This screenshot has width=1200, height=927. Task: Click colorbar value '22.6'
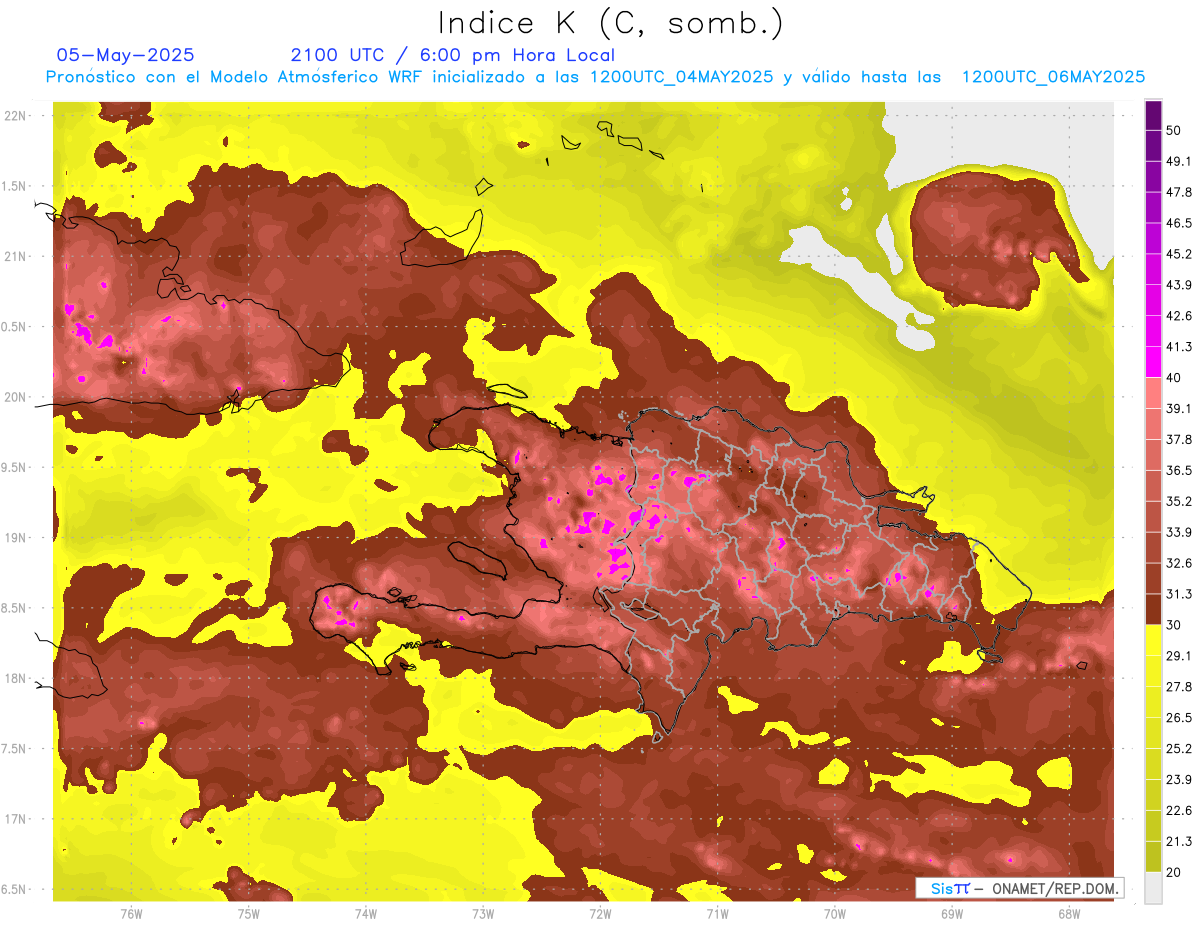[1179, 810]
